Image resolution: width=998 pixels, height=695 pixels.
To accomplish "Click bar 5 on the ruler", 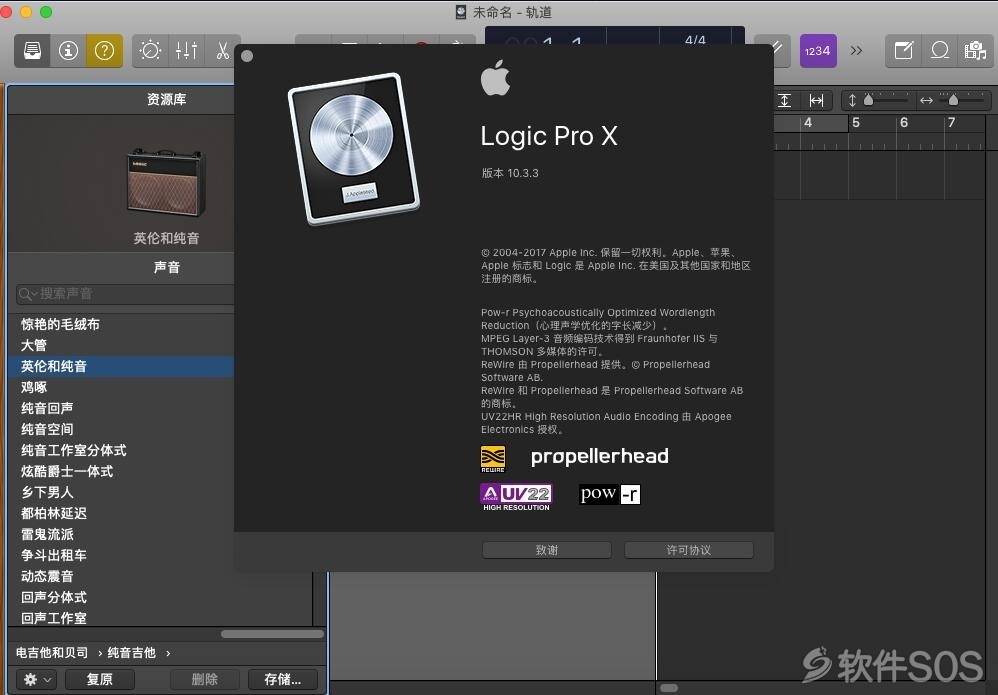I will [856, 123].
